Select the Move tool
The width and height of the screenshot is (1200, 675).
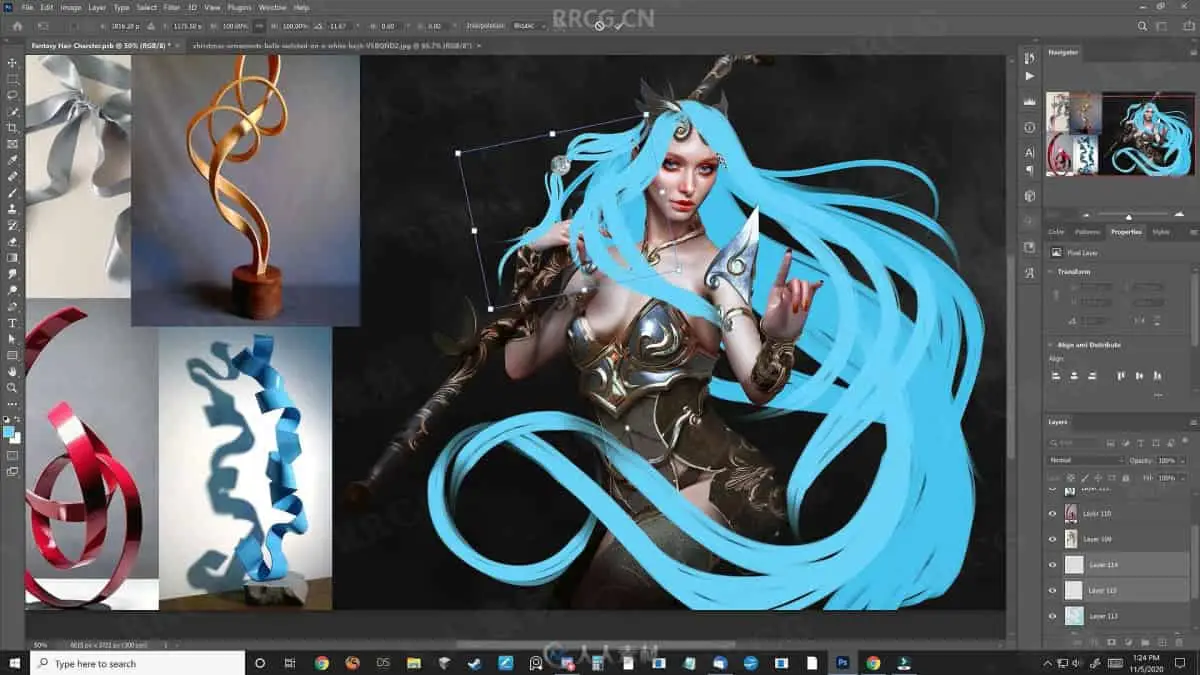click(x=13, y=63)
